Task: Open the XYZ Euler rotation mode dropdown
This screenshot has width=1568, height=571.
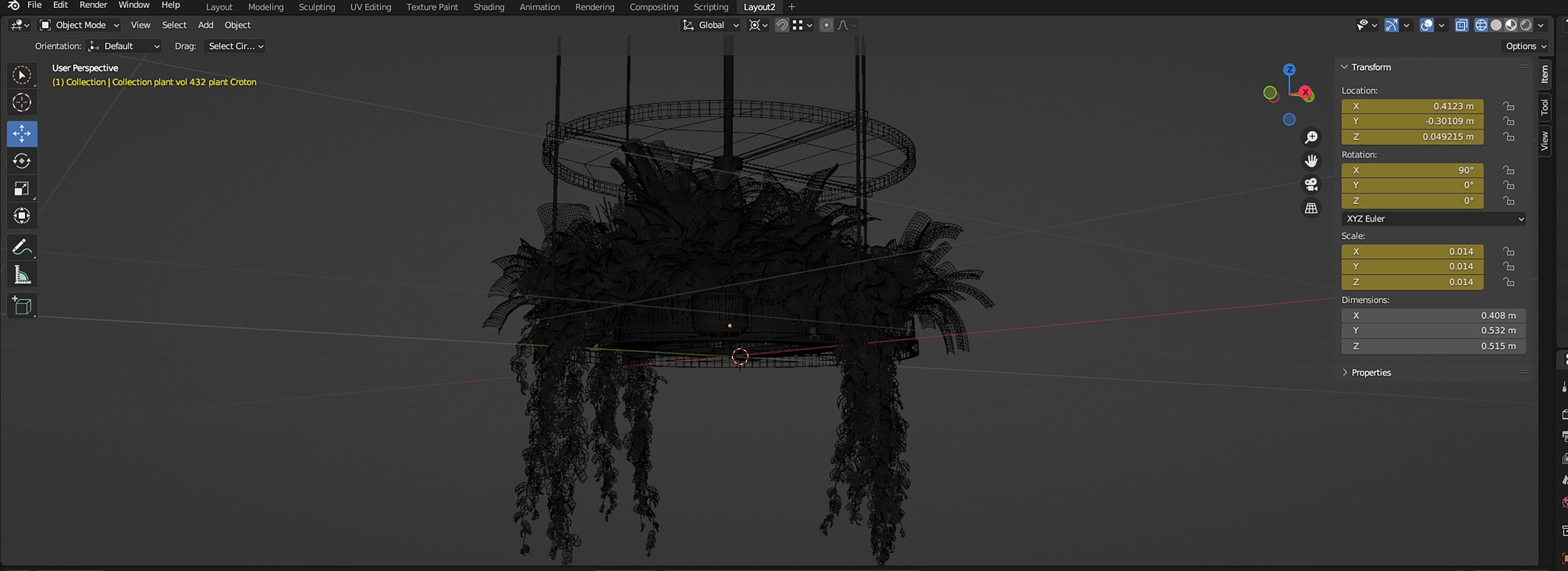Action: point(1433,219)
